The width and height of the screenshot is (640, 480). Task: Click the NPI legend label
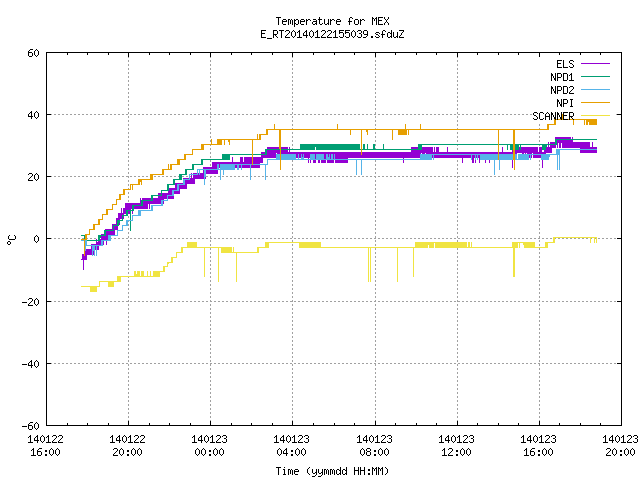[565, 103]
